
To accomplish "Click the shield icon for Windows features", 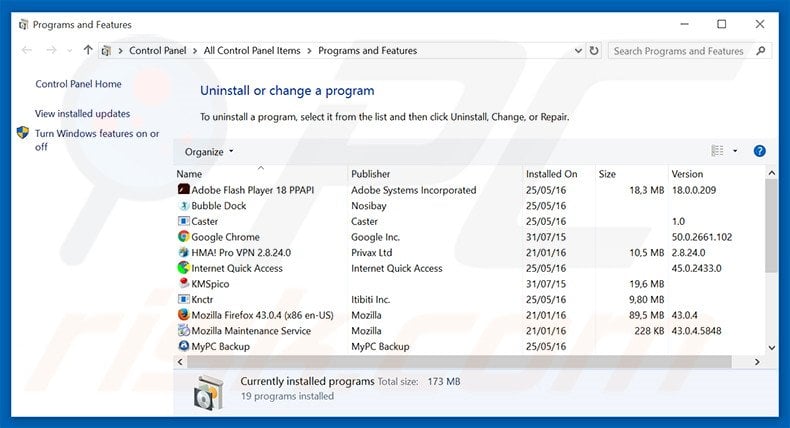I will pyautogui.click(x=23, y=133).
